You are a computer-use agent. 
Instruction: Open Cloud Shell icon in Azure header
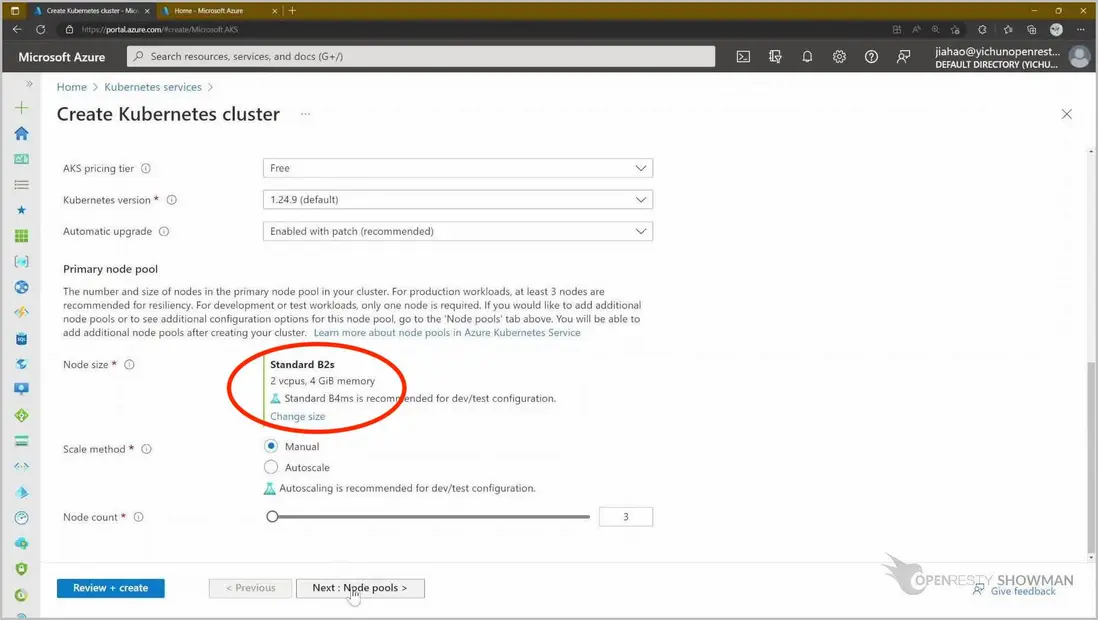click(743, 57)
